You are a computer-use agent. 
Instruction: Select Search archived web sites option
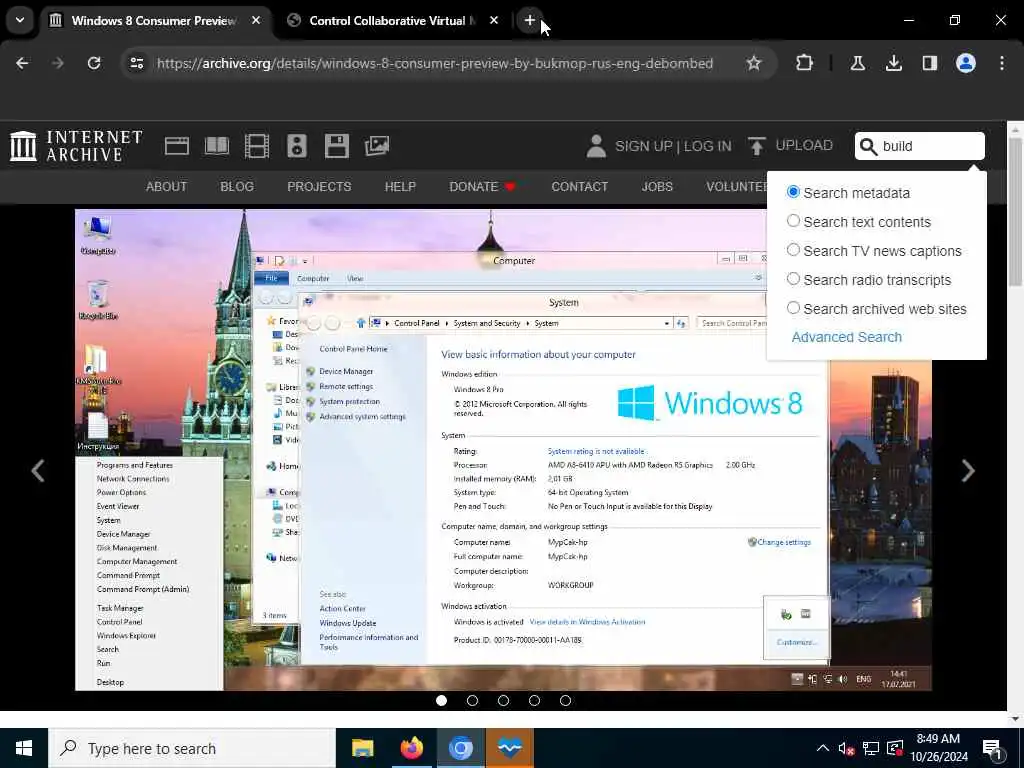coord(793,308)
